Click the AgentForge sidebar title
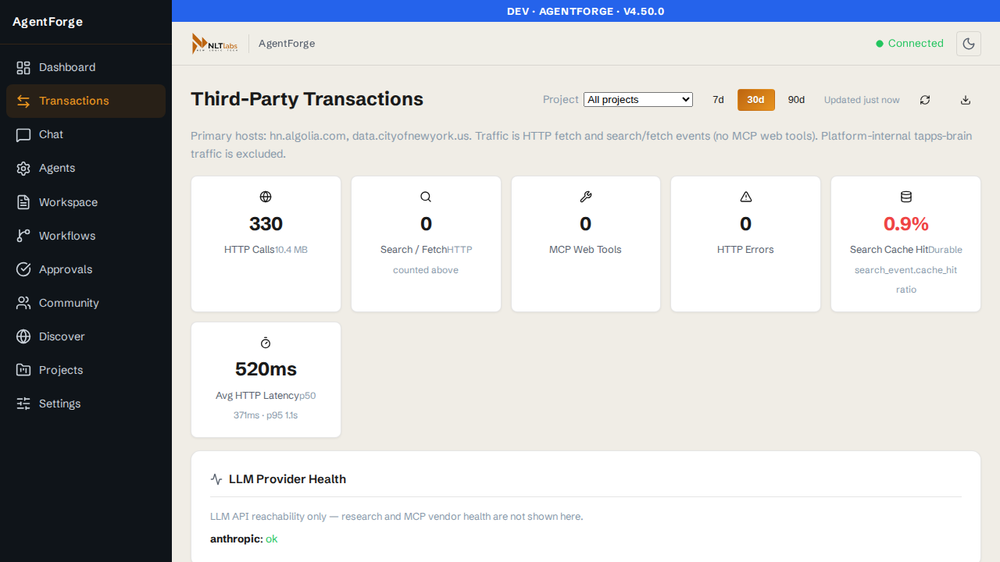This screenshot has width=1000, height=562. (48, 22)
